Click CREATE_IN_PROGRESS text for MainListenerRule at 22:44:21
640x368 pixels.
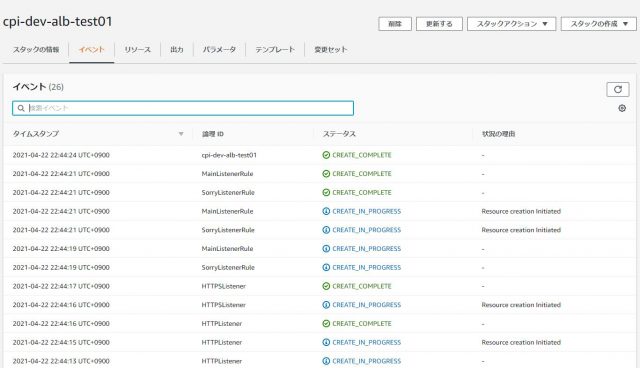[367, 211]
